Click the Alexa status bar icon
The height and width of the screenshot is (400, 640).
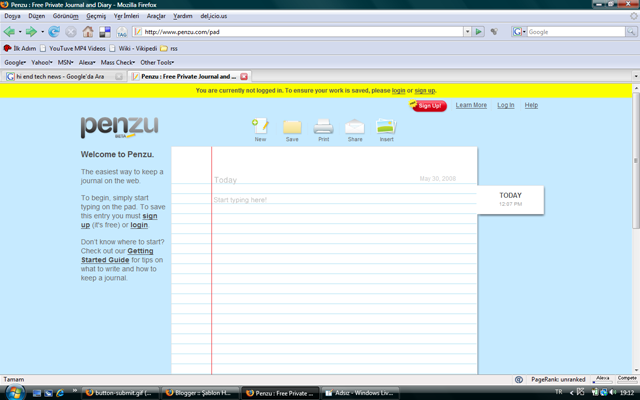(602, 379)
